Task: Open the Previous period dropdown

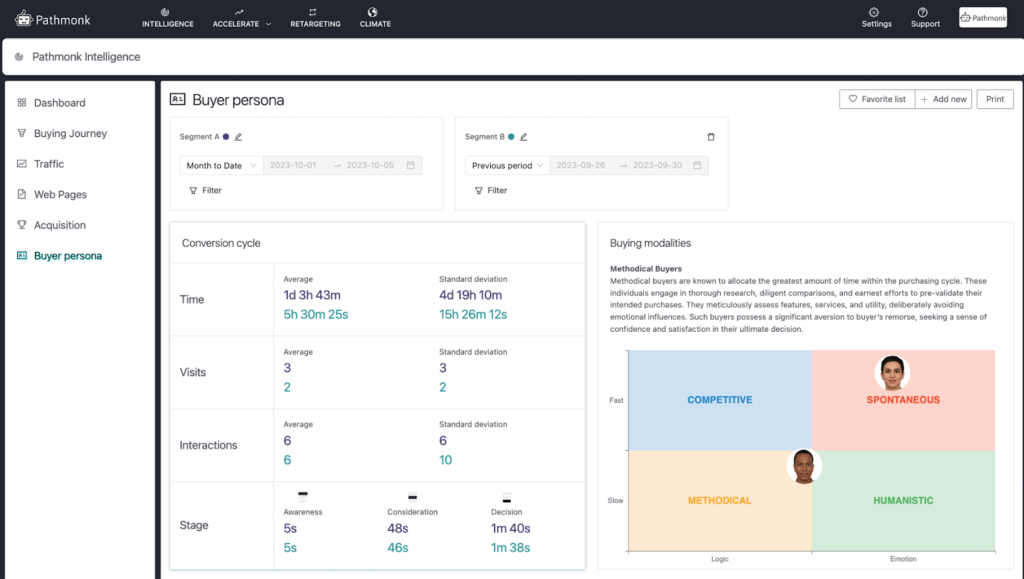Action: (506, 164)
